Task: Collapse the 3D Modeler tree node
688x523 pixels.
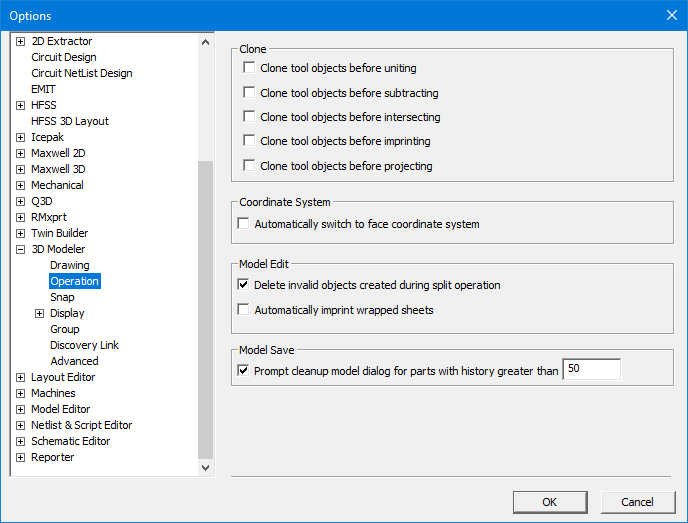Action: tap(21, 249)
